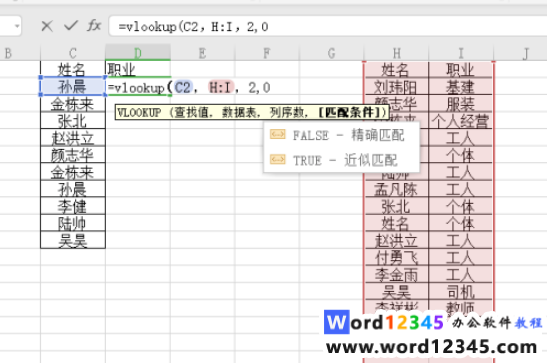
Task: Select cell containing 孟凡陈 in column H
Action: pos(396,189)
